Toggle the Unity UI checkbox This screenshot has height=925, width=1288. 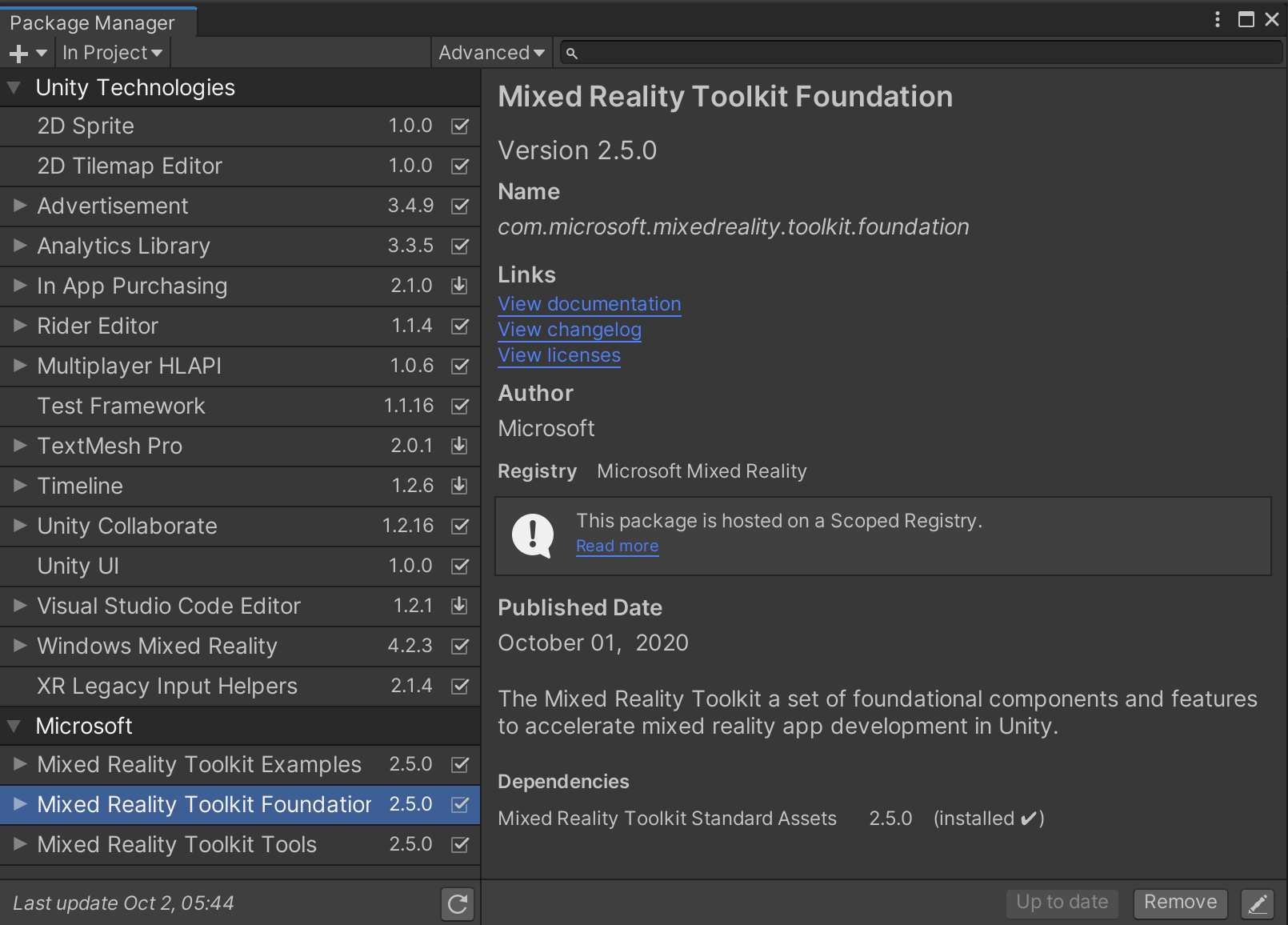[x=459, y=566]
